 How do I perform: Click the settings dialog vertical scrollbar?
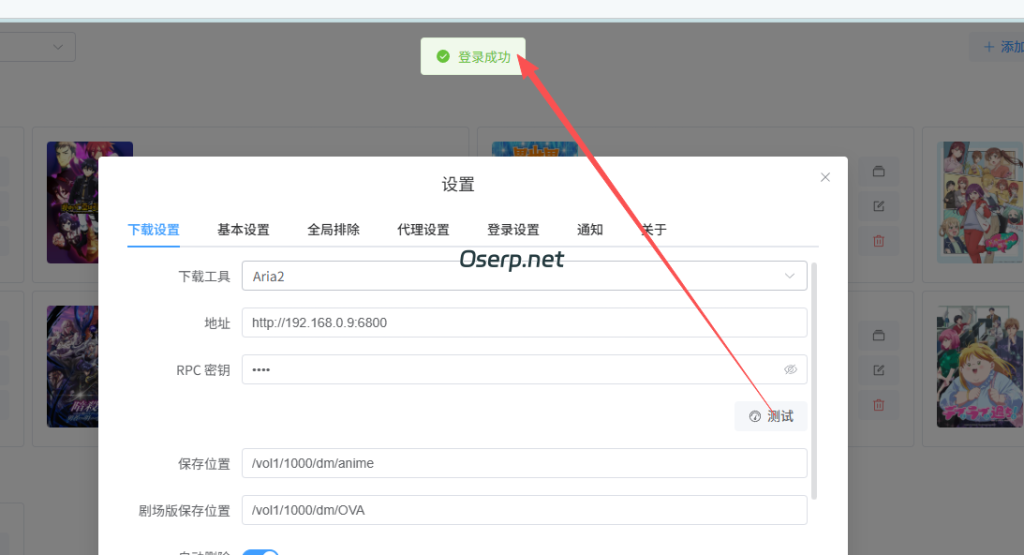[x=814, y=381]
